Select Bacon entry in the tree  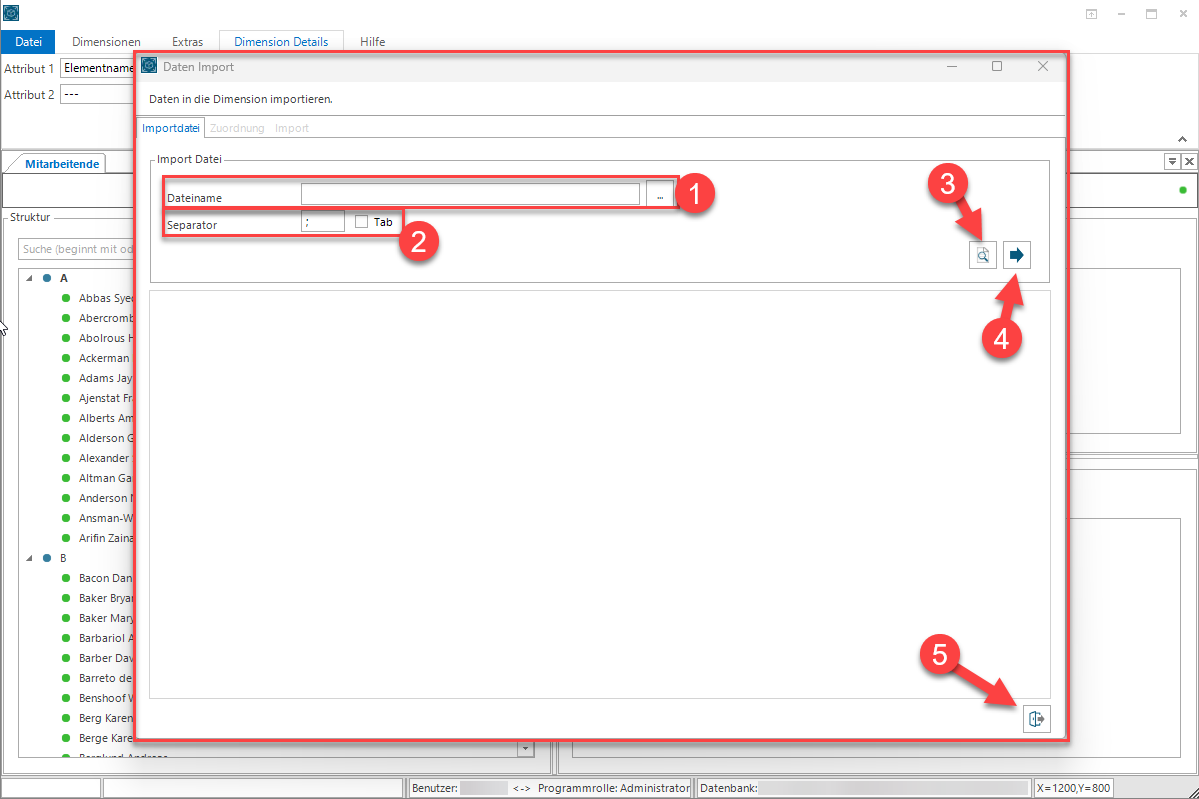coord(106,578)
